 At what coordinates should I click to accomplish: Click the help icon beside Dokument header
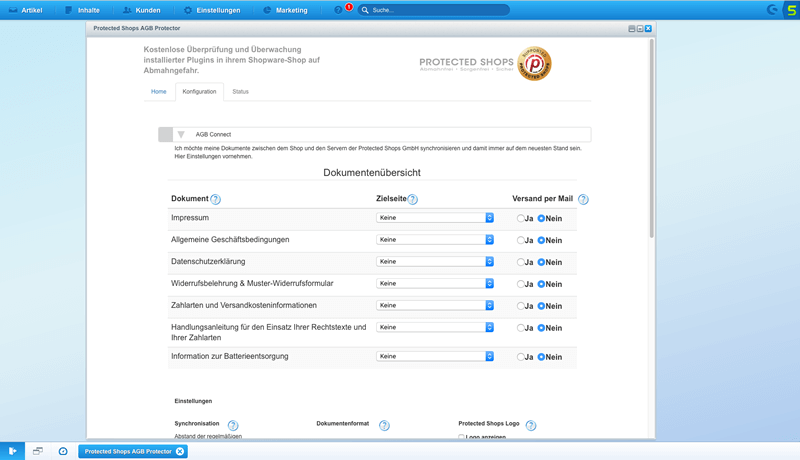pyautogui.click(x=215, y=199)
